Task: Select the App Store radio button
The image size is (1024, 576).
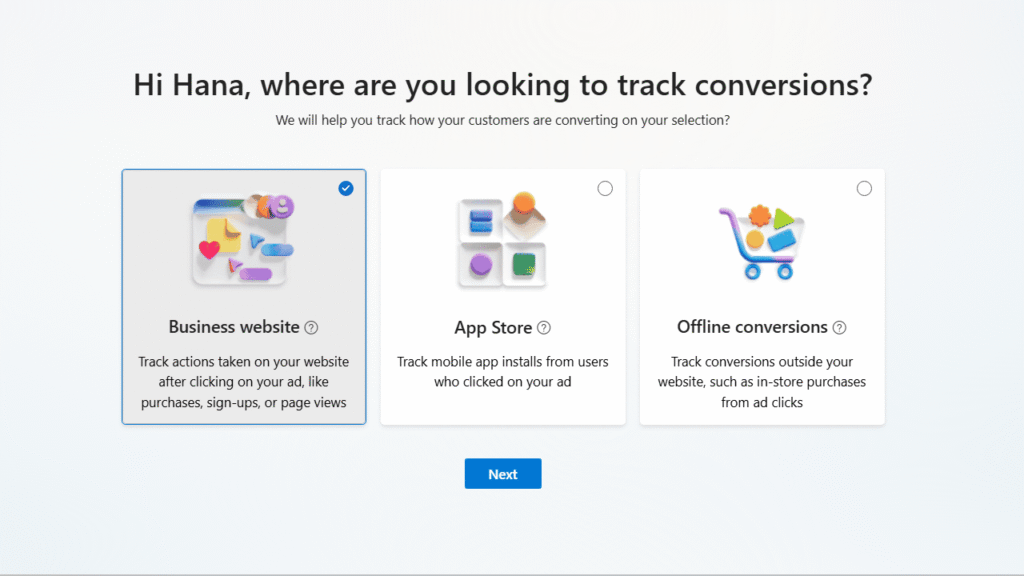Action: tap(605, 188)
